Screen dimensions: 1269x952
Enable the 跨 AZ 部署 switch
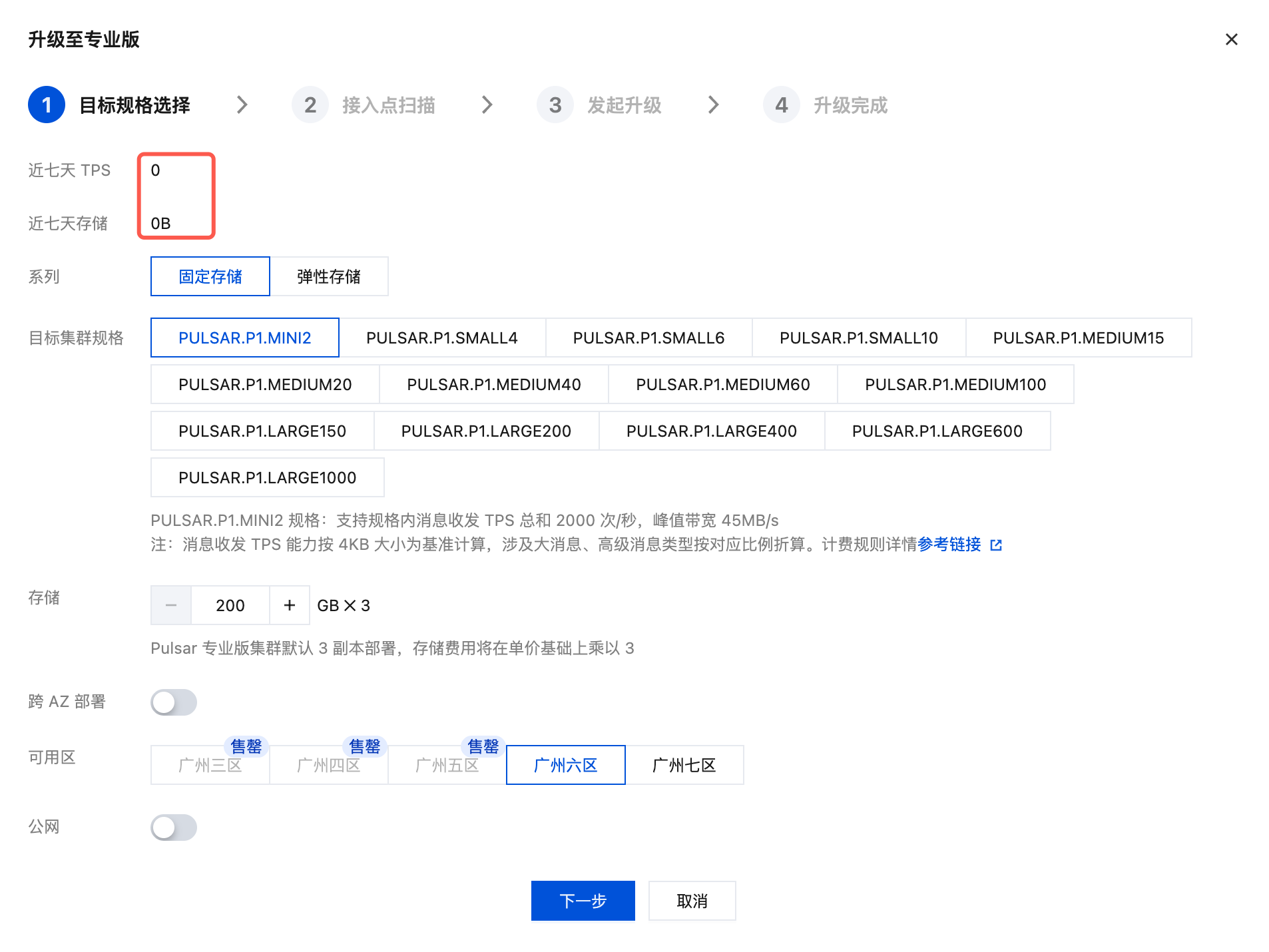[x=174, y=702]
